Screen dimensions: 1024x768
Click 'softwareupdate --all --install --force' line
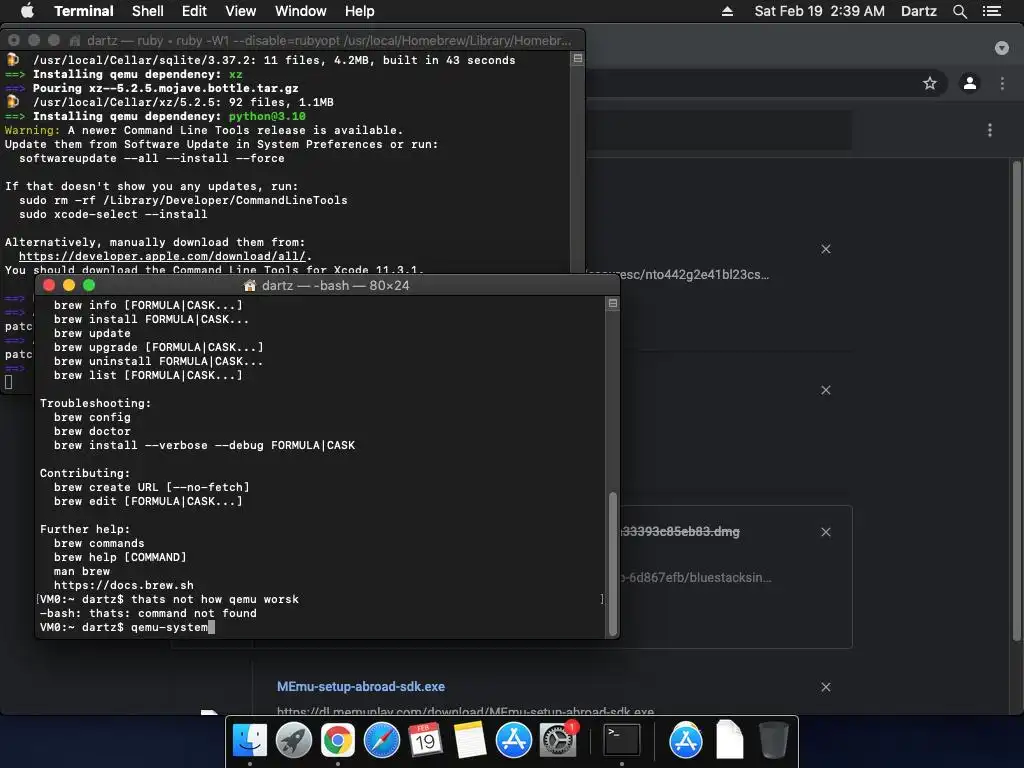click(x=152, y=158)
